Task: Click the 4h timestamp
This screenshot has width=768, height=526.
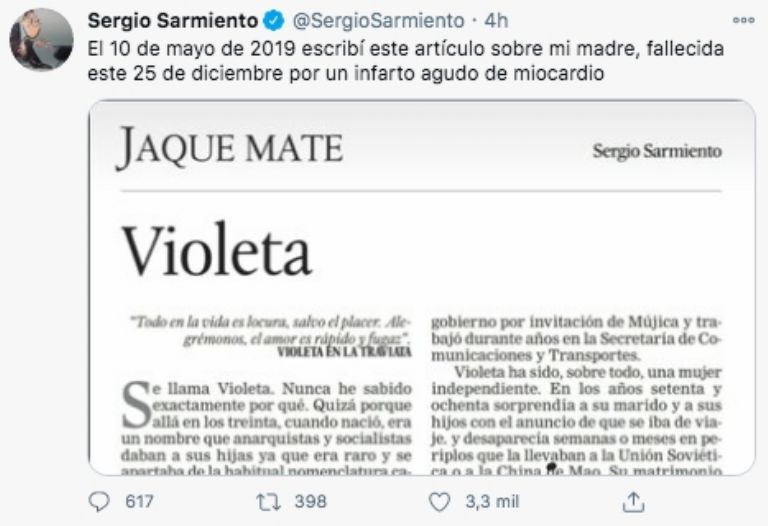Action: point(495,21)
